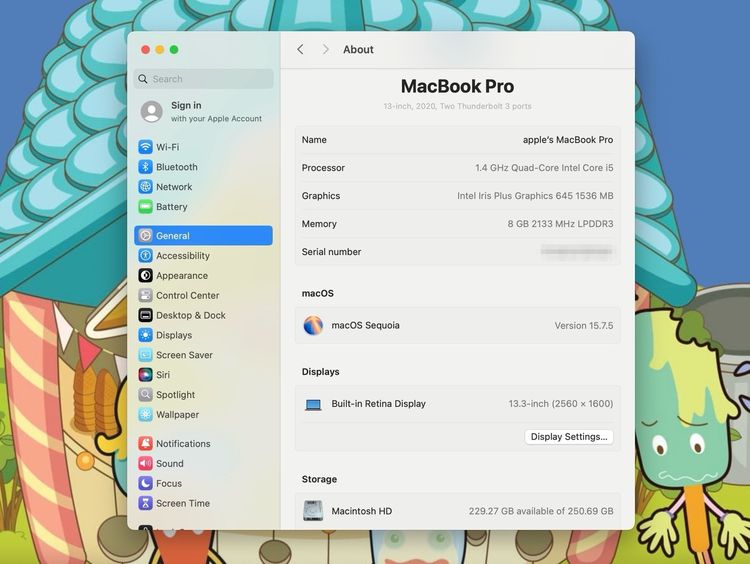The height and width of the screenshot is (564, 750).
Task: Go to Wallpaper settings
Action: tap(177, 415)
